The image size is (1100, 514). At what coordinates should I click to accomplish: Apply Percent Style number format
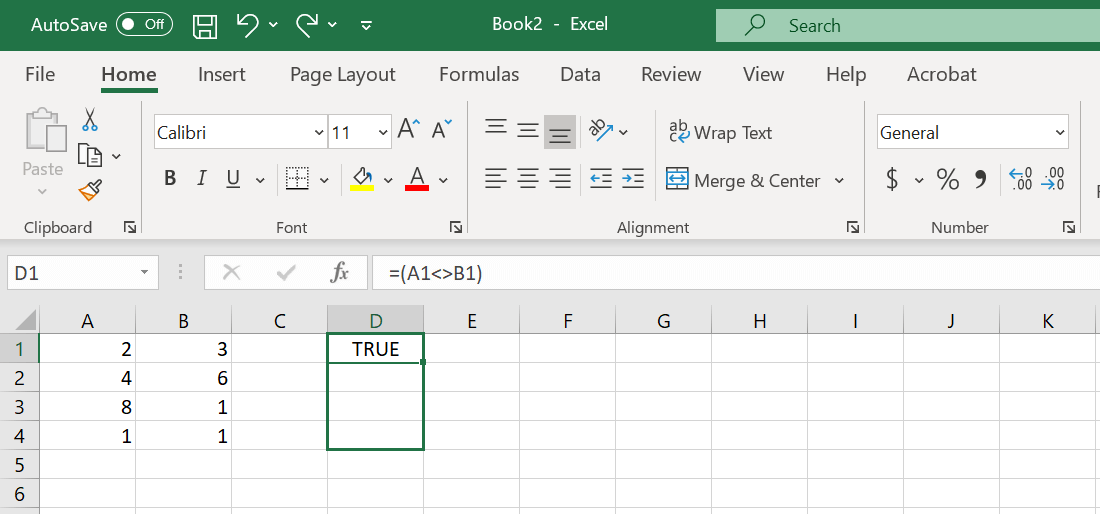click(x=947, y=180)
